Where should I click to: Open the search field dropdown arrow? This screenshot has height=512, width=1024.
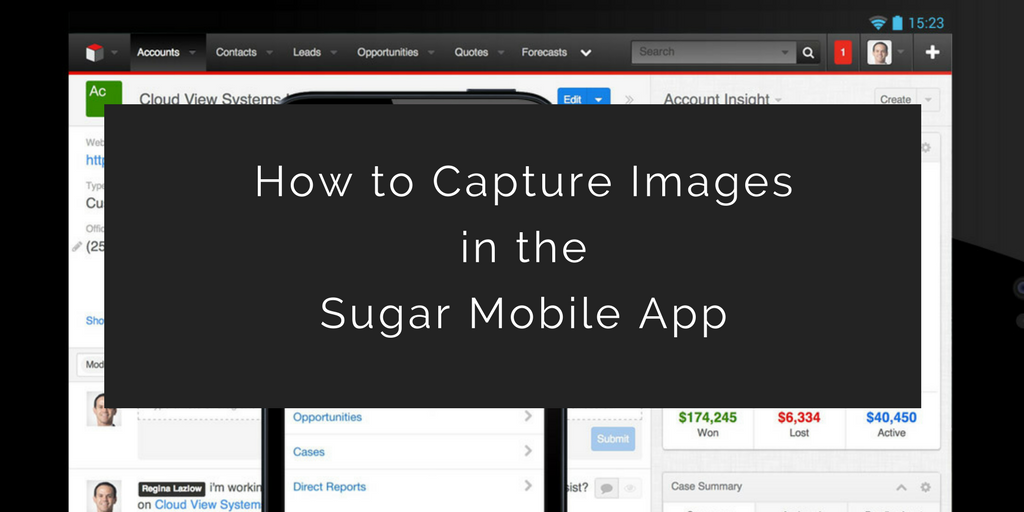click(785, 52)
